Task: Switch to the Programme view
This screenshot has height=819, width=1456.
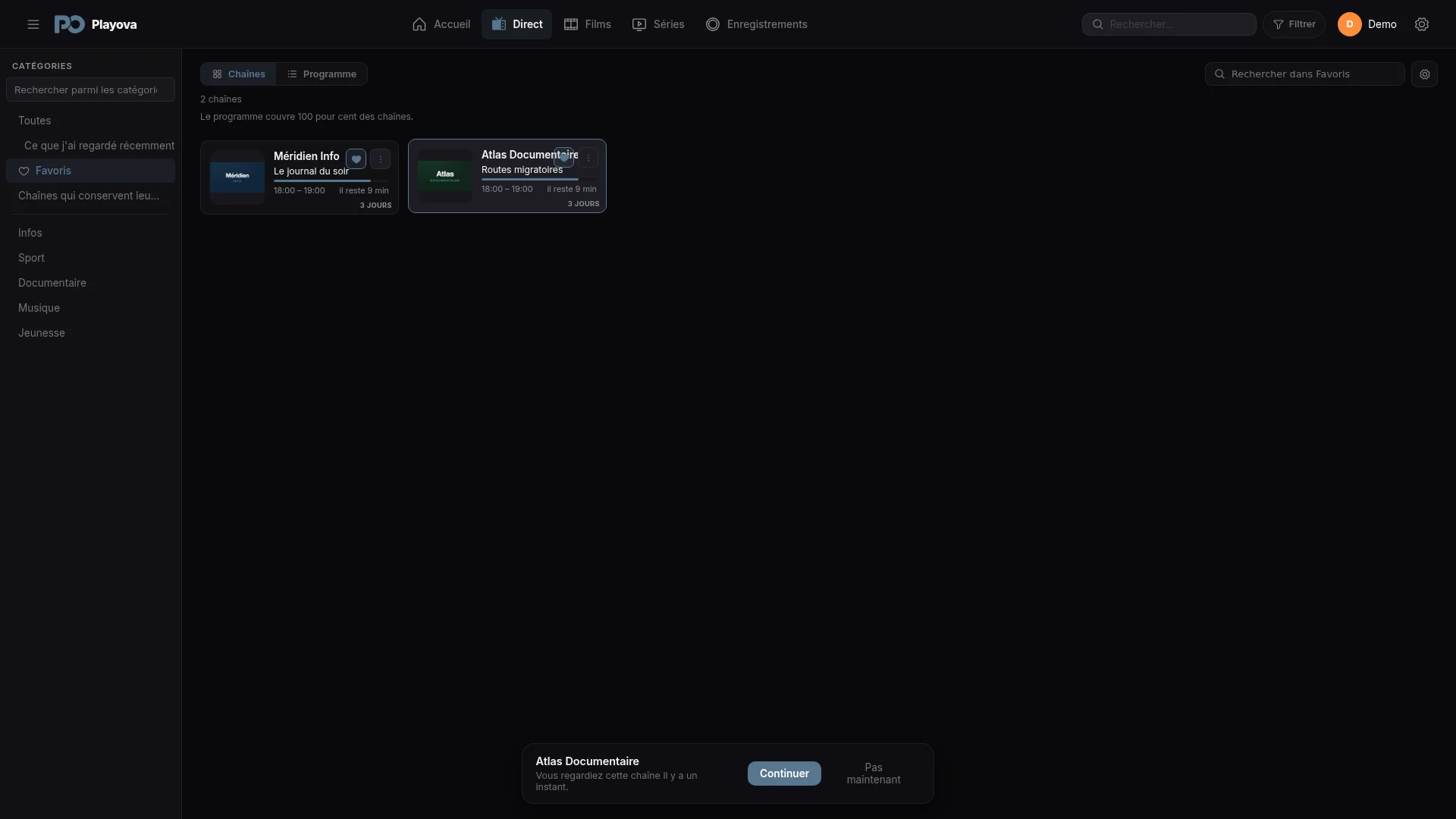Action: pos(322,74)
